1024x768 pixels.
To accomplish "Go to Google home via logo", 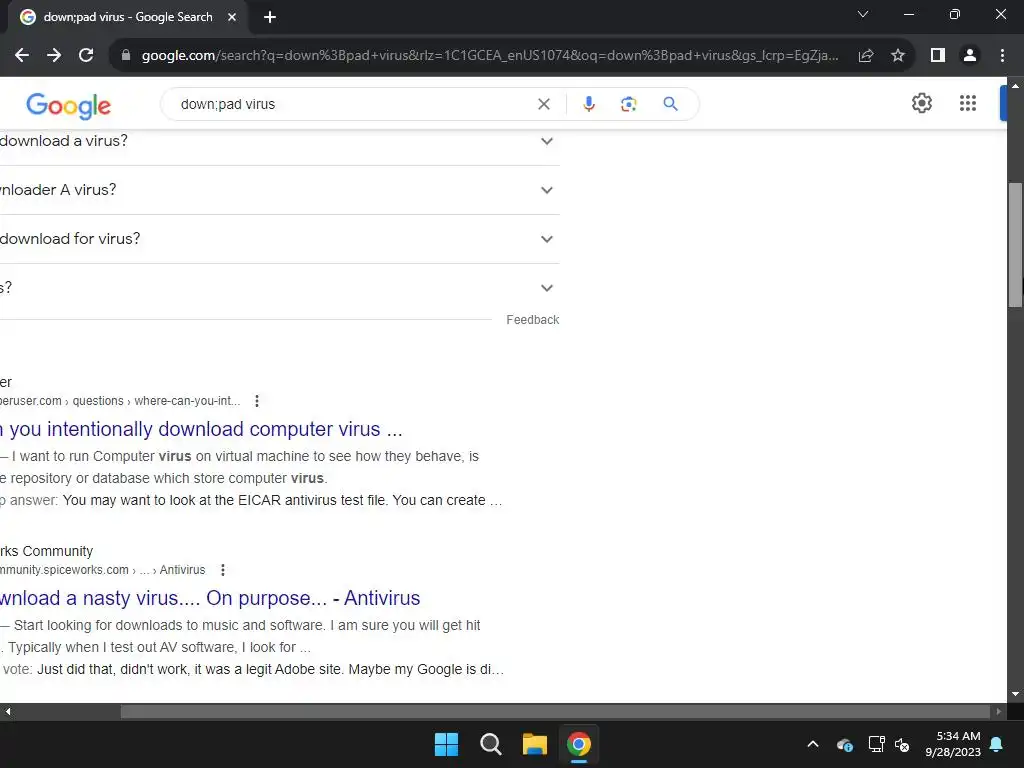I will click(69, 105).
